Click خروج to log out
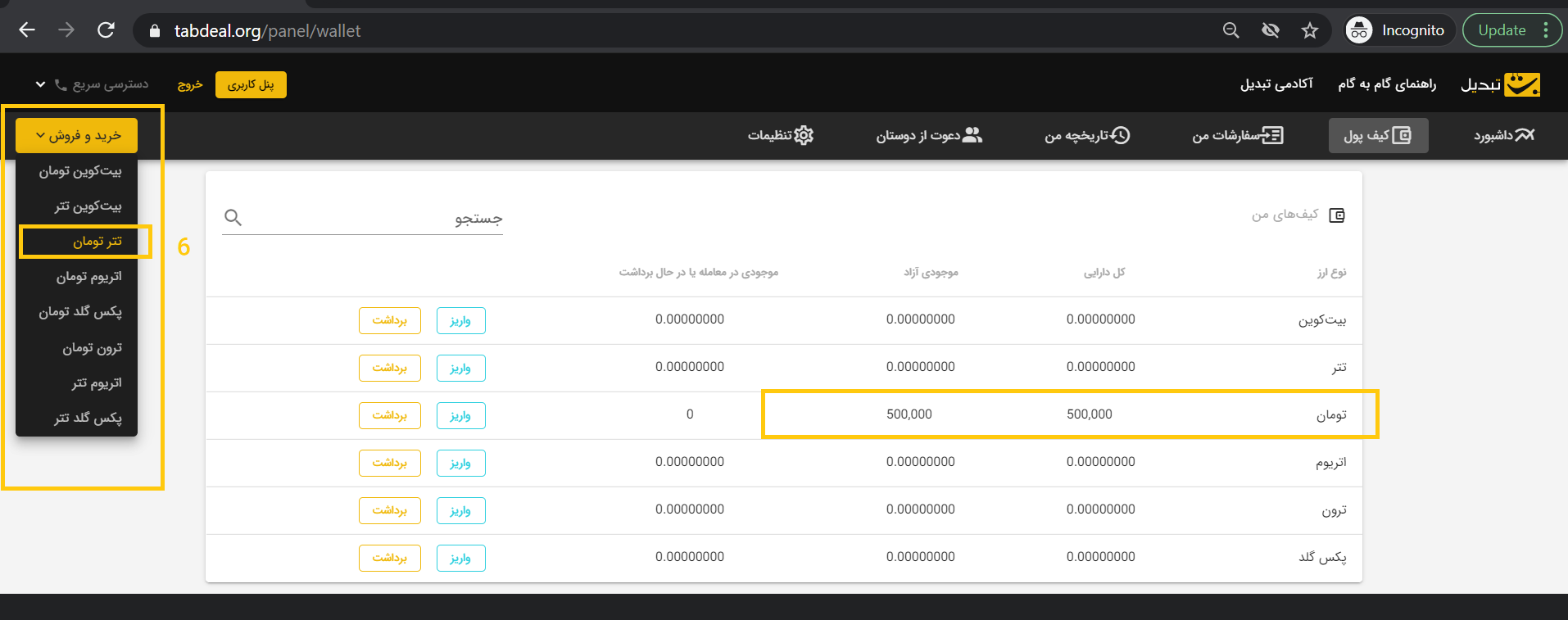Screen dimensions: 1568x620 click(190, 84)
